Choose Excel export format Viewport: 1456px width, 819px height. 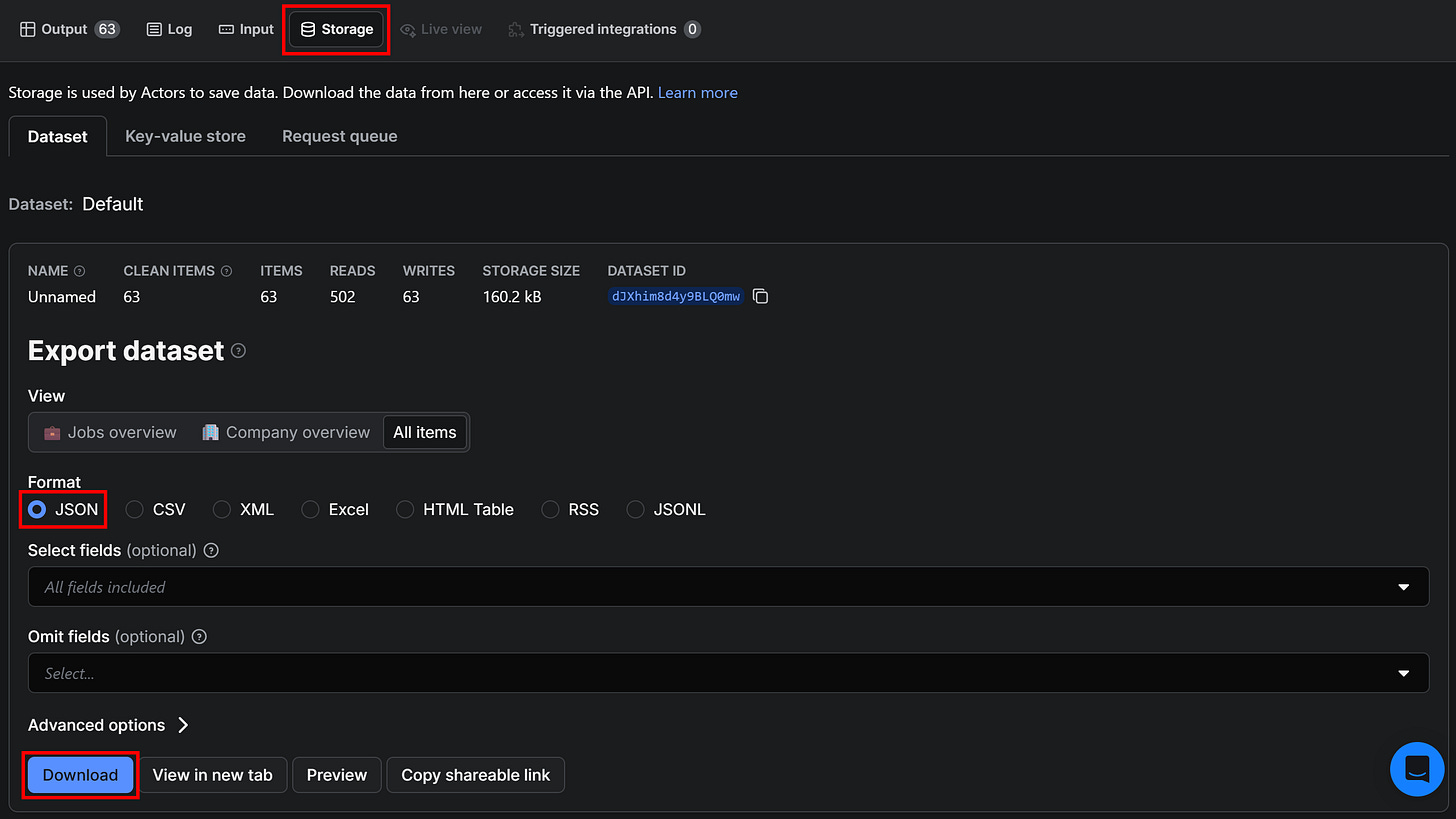coord(335,510)
